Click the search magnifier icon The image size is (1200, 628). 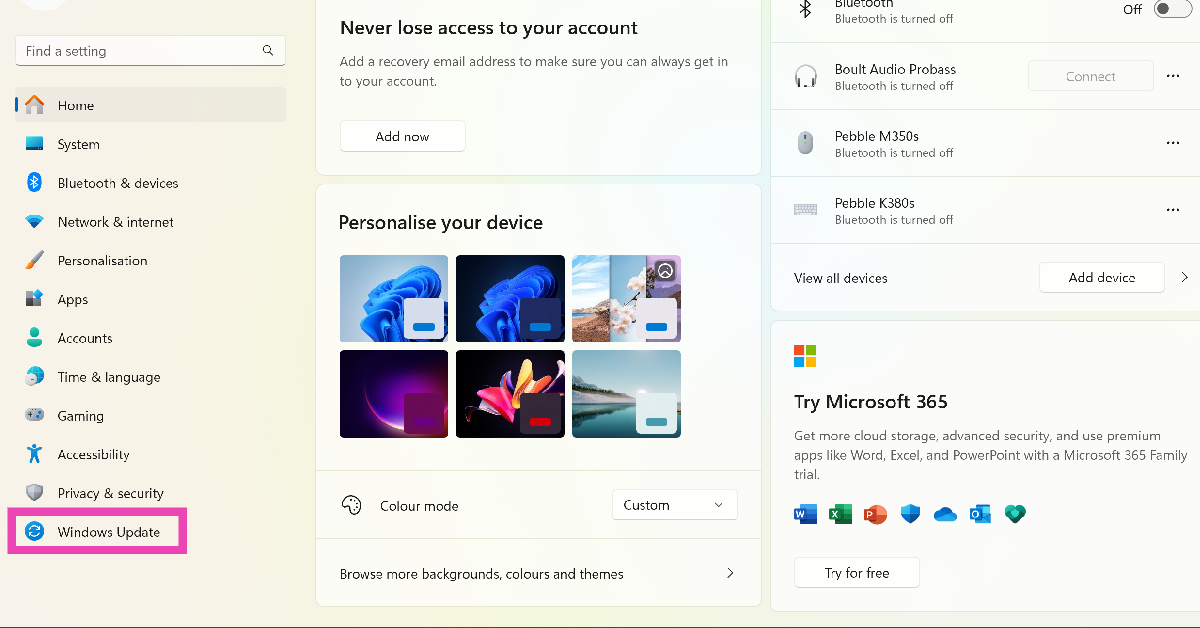point(268,50)
